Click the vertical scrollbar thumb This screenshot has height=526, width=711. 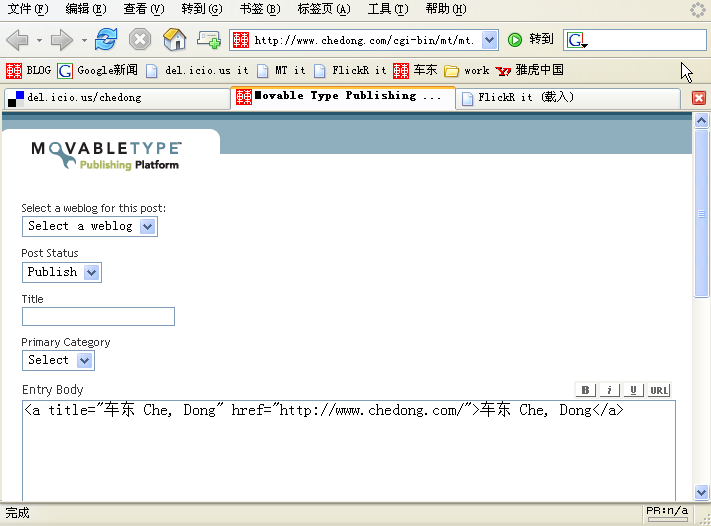point(701,213)
